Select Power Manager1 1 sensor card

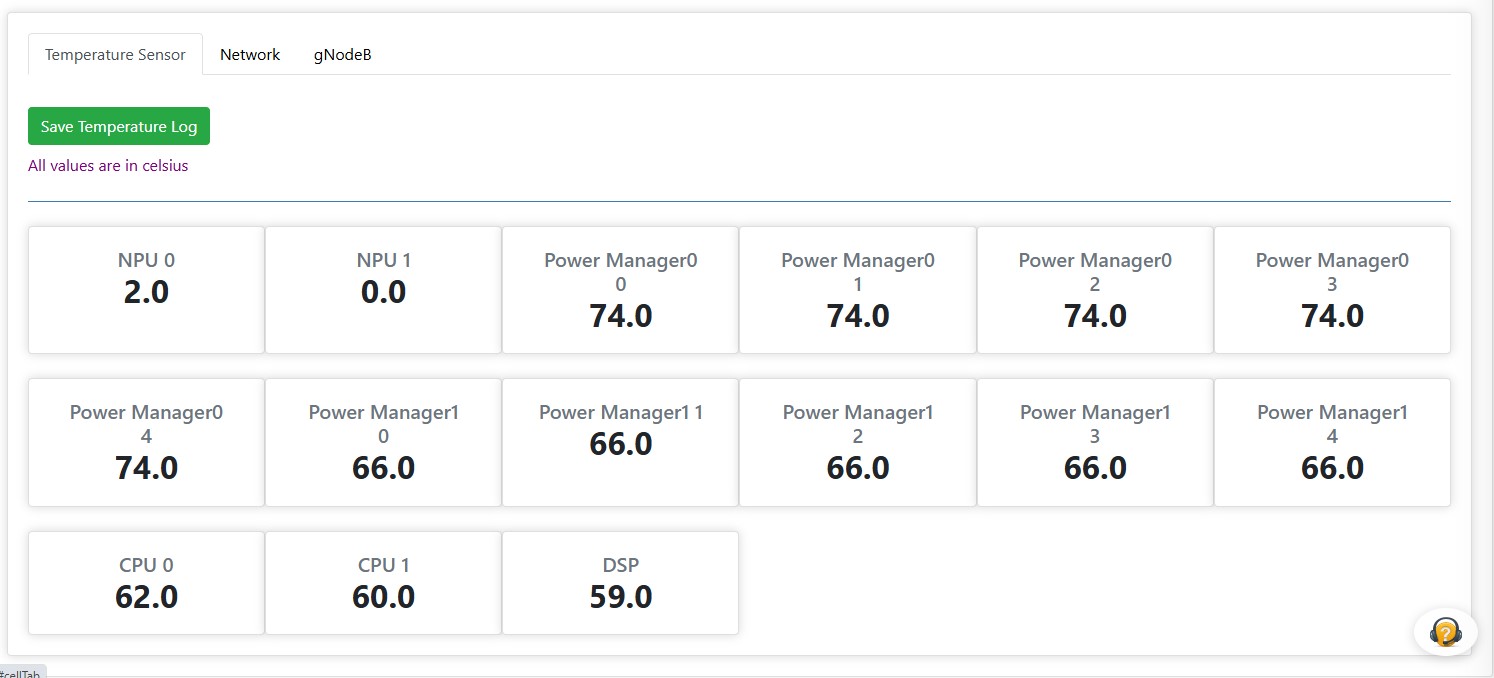[x=620, y=442]
